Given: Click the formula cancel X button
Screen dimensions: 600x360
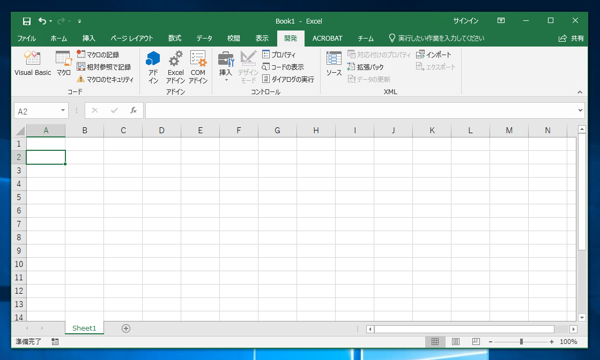Looking at the screenshot, I should (x=95, y=111).
